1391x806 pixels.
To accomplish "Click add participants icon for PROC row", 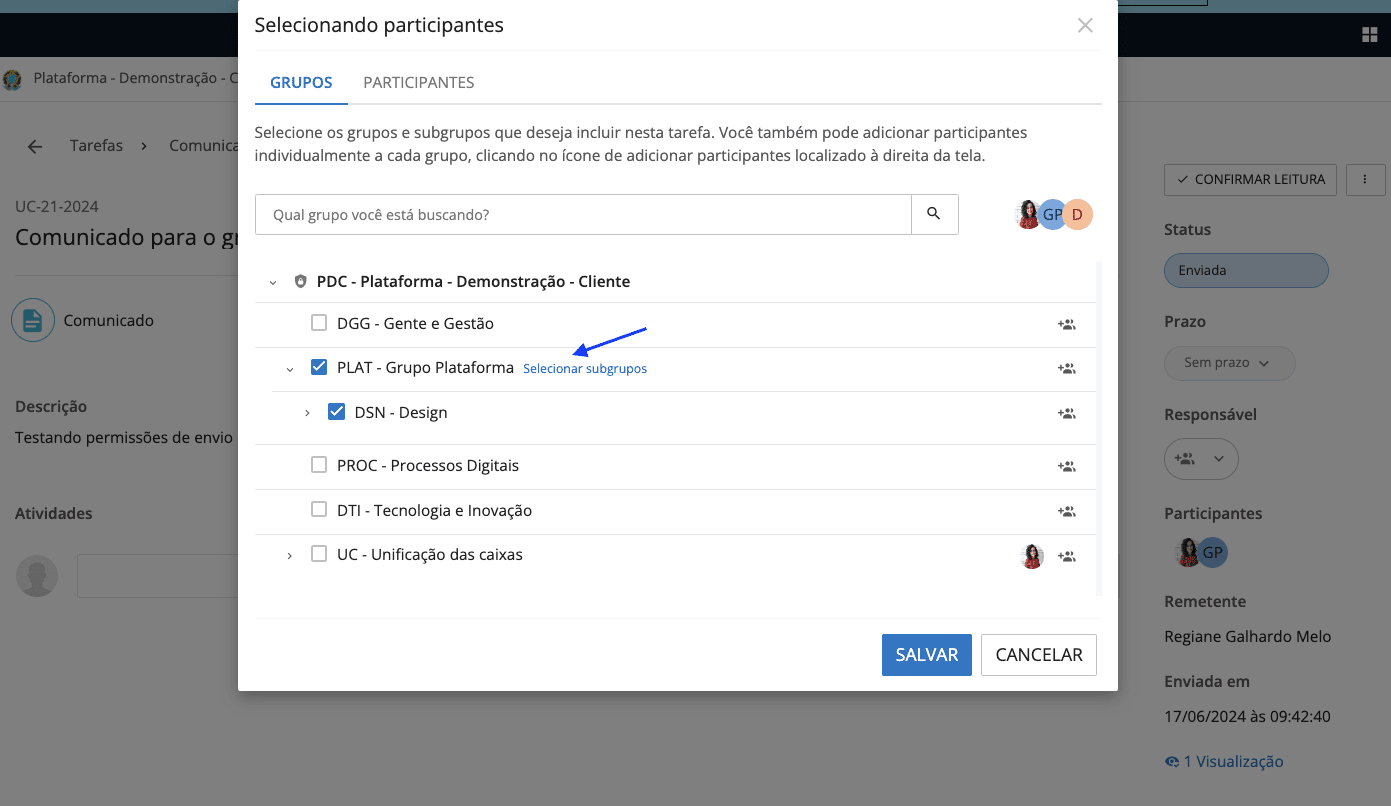I will 1067,466.
